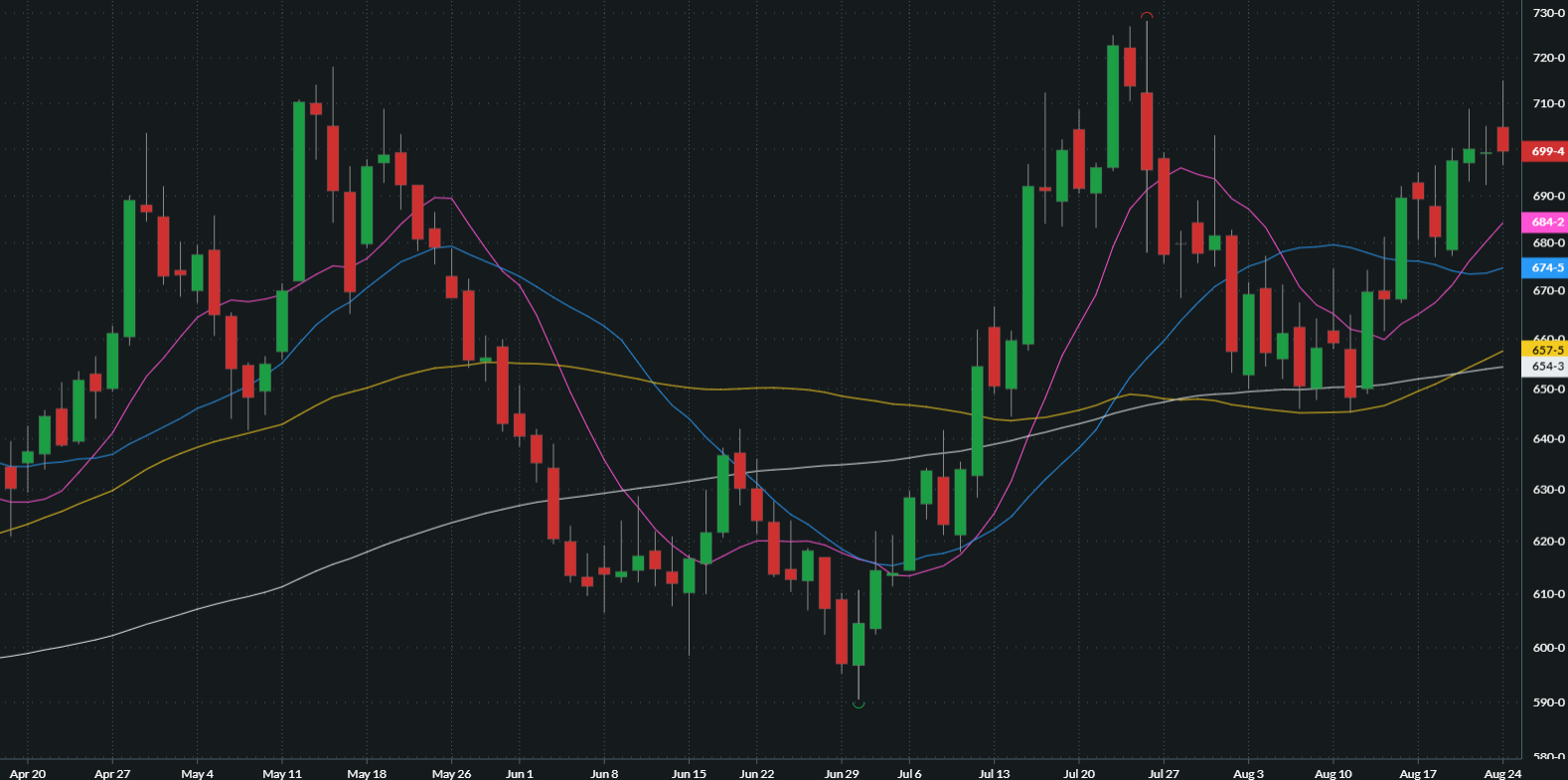Select the Aug 24 date label
This screenshot has height=780, width=1568.
[1502, 773]
